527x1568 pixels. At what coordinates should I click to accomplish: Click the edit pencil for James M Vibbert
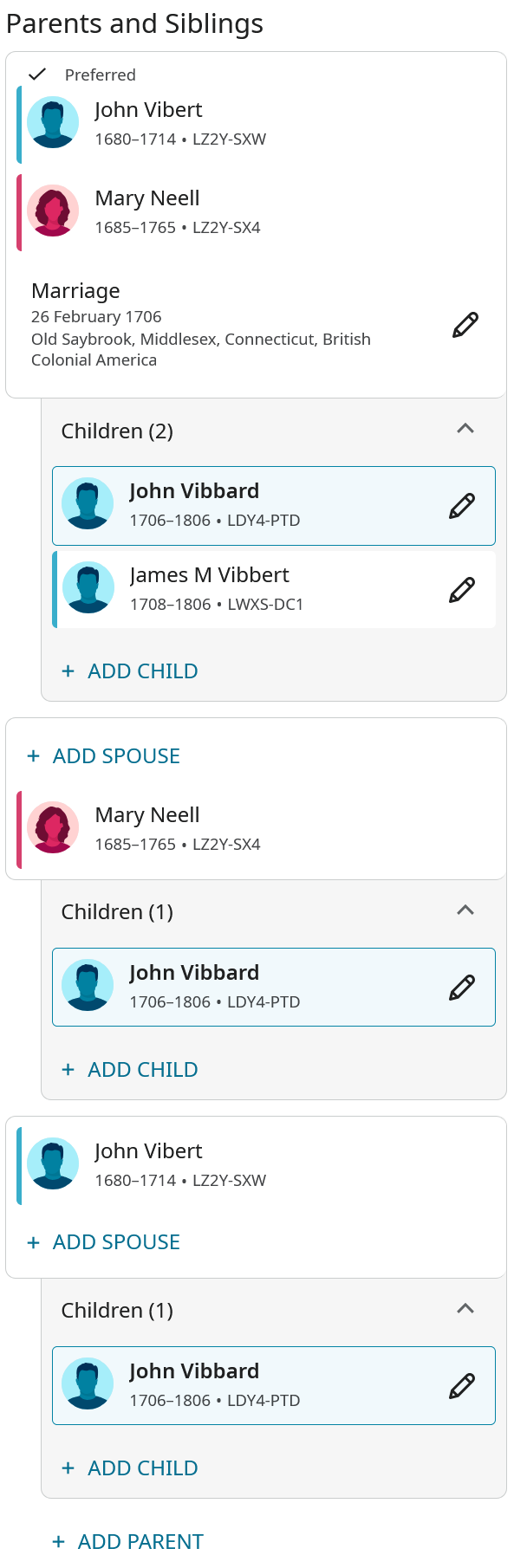point(462,590)
